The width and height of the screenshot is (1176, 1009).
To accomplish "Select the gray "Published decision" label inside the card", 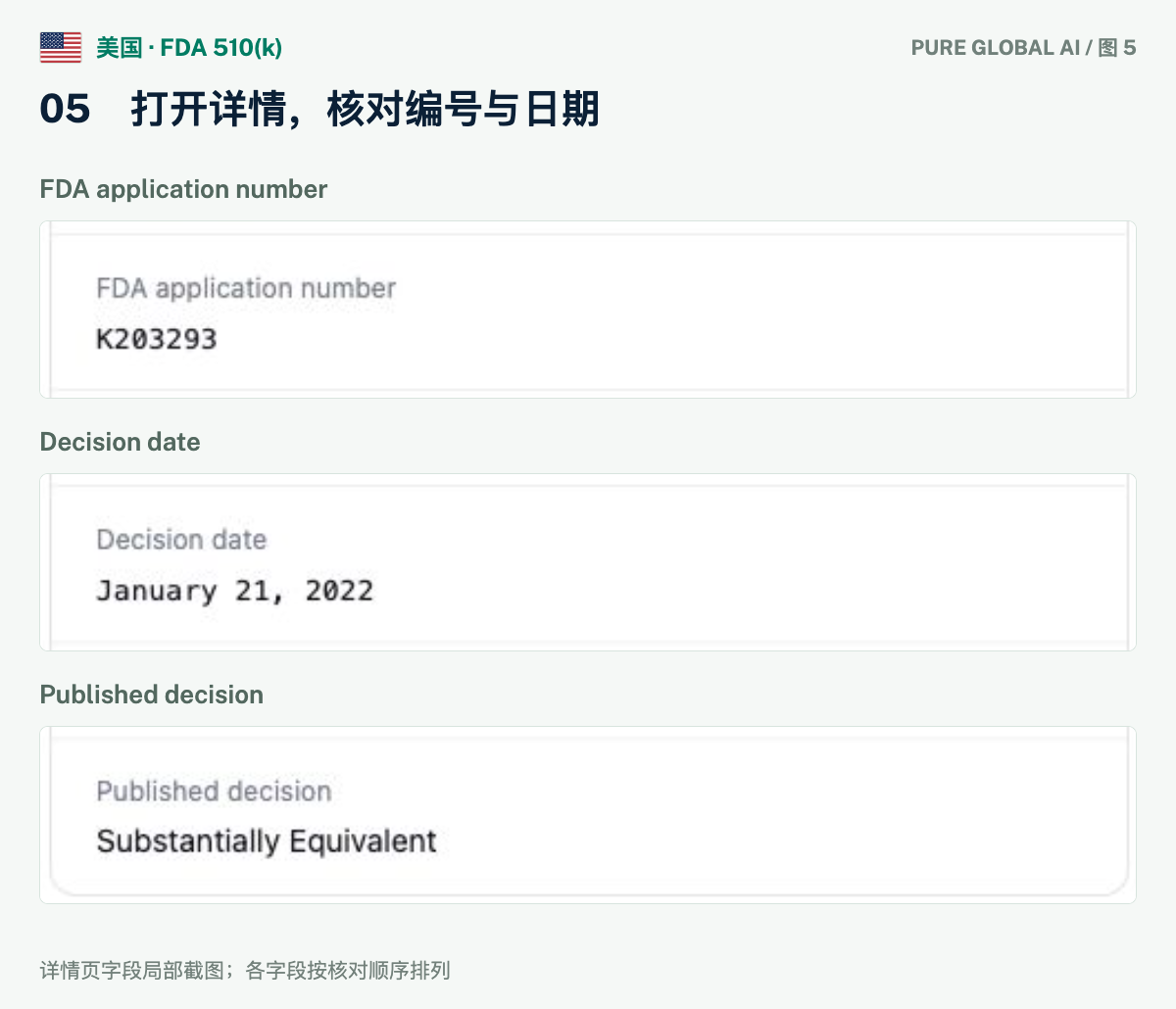I will click(x=214, y=792).
